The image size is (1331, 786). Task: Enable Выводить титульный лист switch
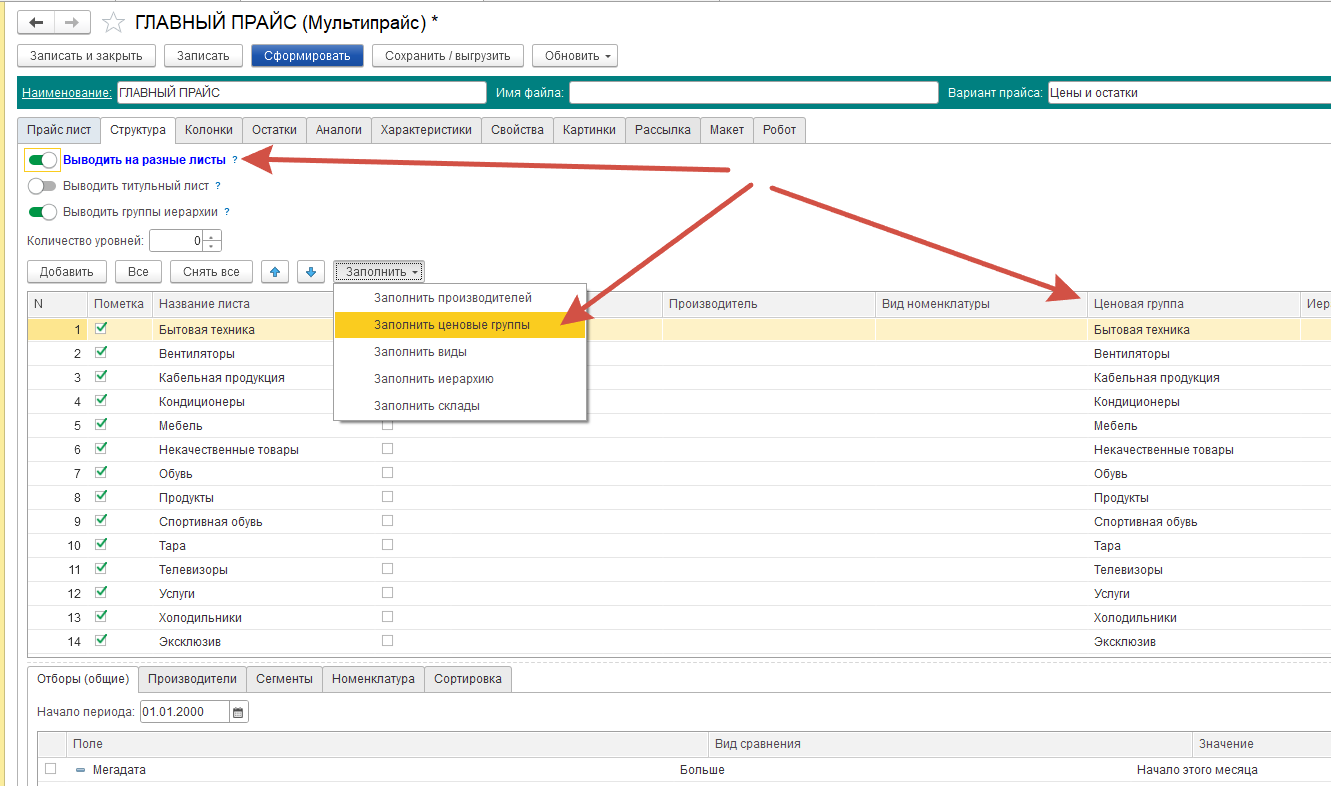point(43,186)
